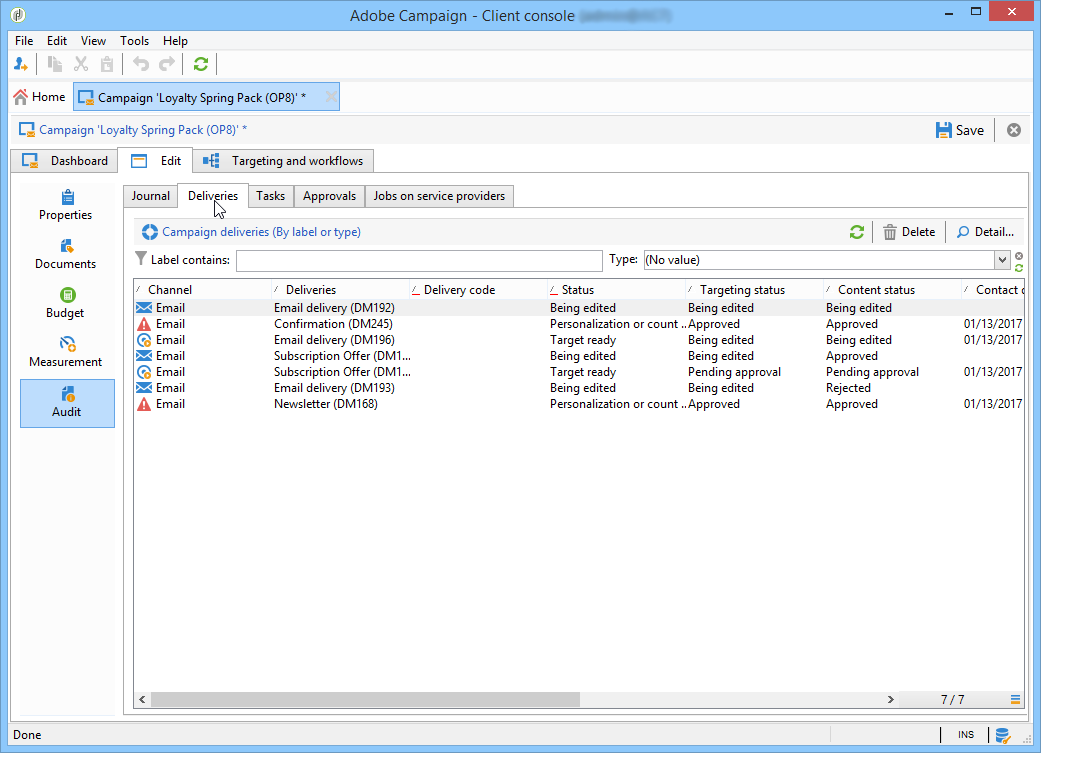This screenshot has height=783, width=1072.
Task: Switch to the Approvals sub-tab
Action: tap(330, 196)
